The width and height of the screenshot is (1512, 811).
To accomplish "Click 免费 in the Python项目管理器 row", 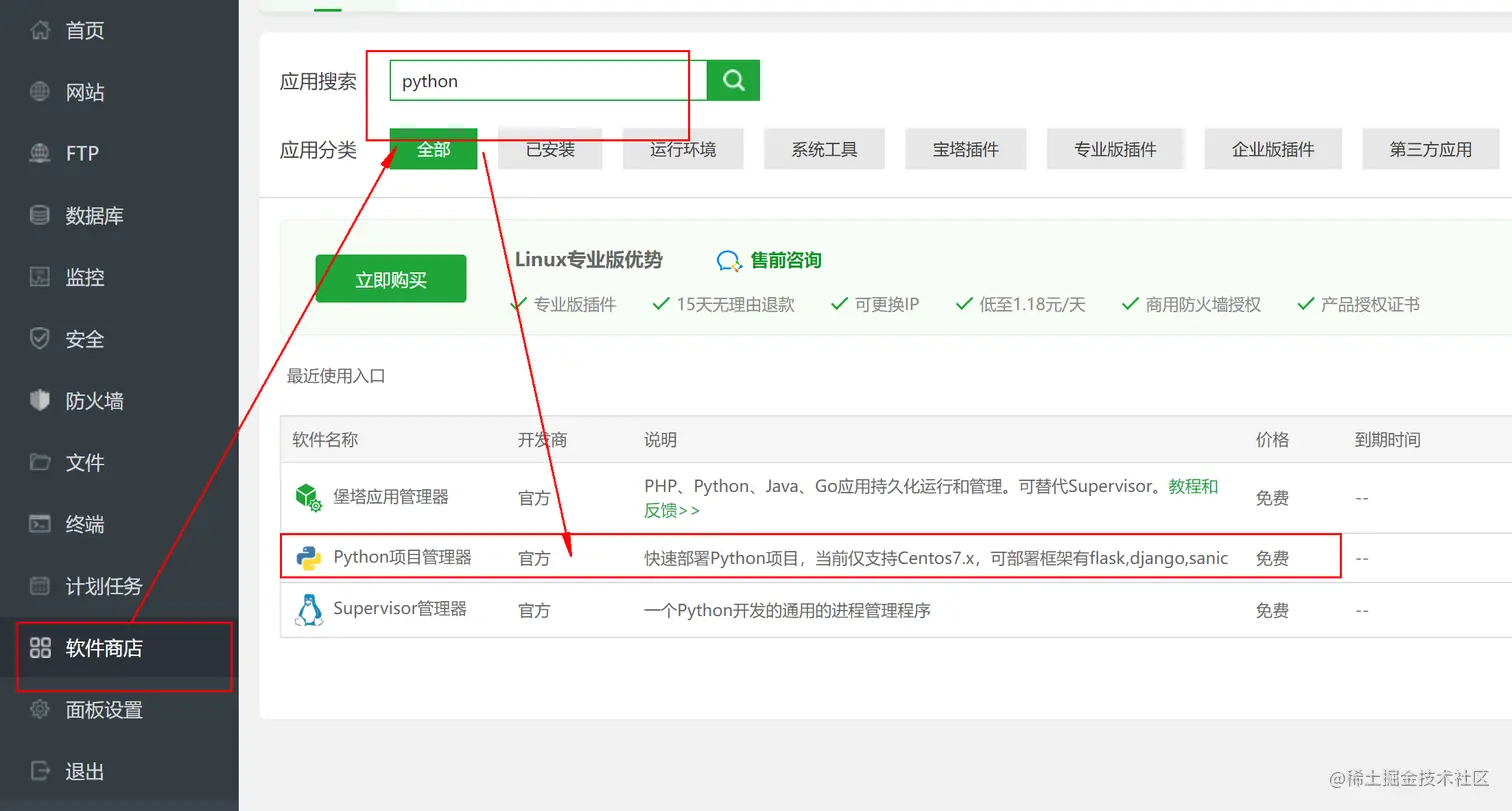I will pyautogui.click(x=1272, y=558).
